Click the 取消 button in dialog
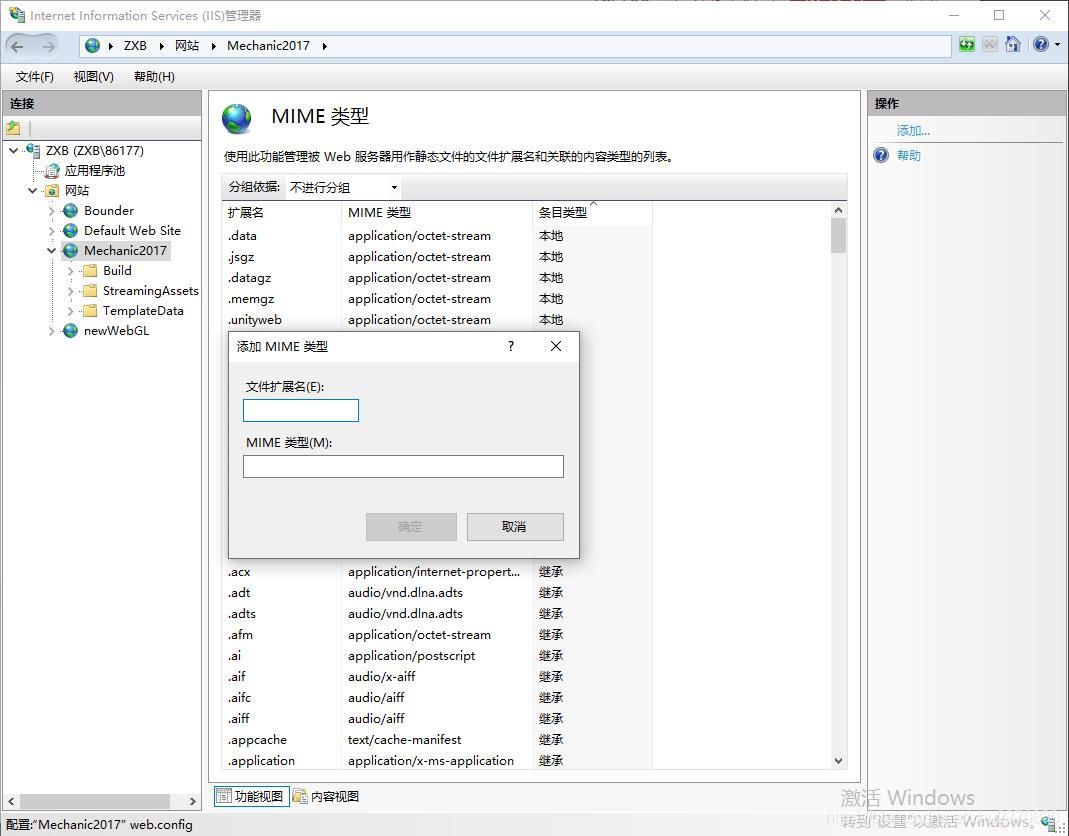This screenshot has width=1069, height=836. click(515, 526)
